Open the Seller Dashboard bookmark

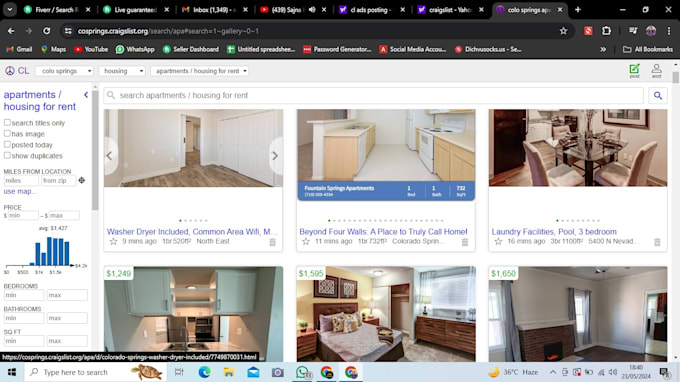click(x=190, y=49)
